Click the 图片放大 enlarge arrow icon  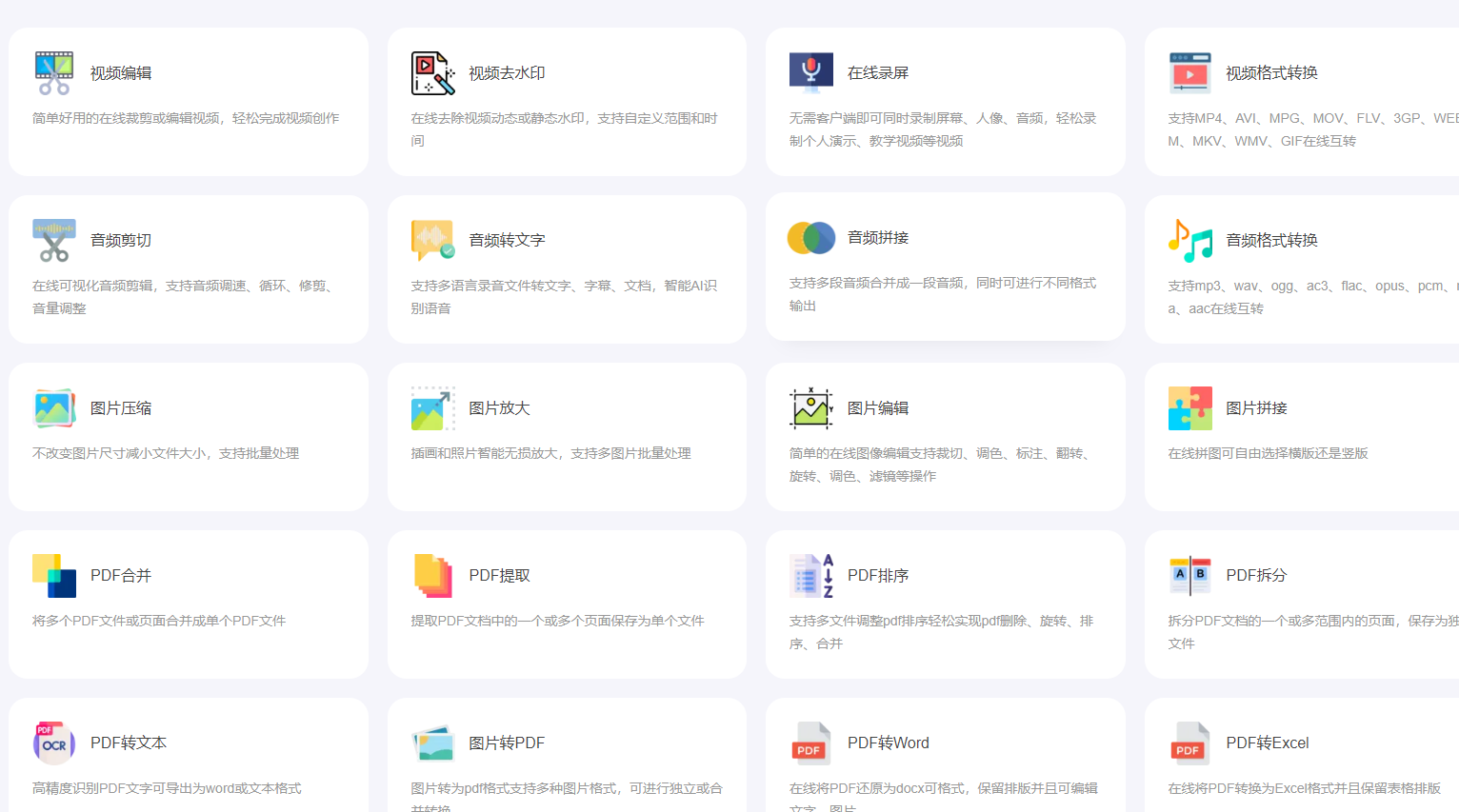click(433, 408)
